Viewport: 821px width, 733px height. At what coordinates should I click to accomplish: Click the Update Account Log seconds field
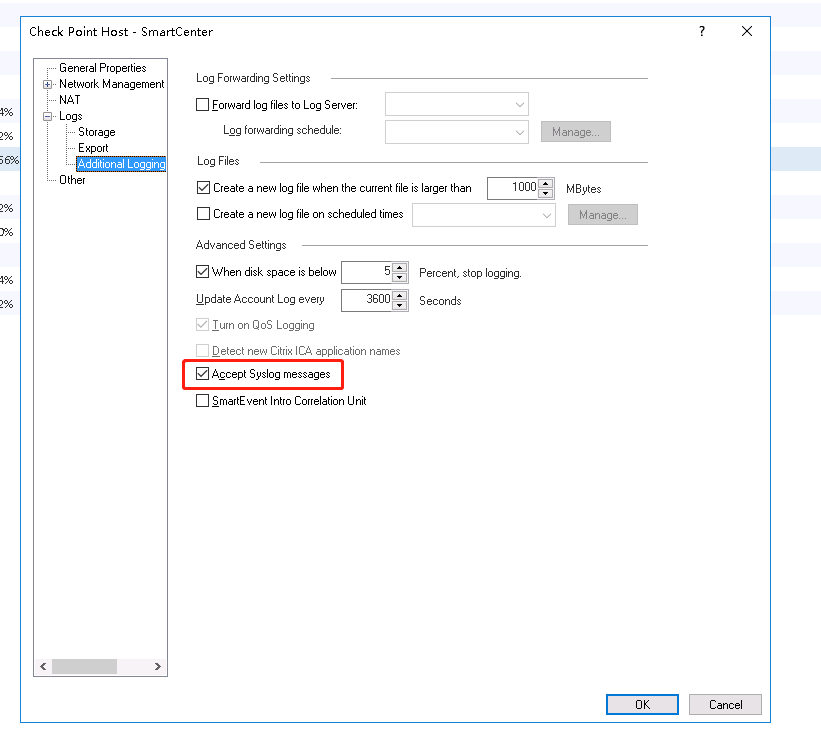click(x=367, y=300)
